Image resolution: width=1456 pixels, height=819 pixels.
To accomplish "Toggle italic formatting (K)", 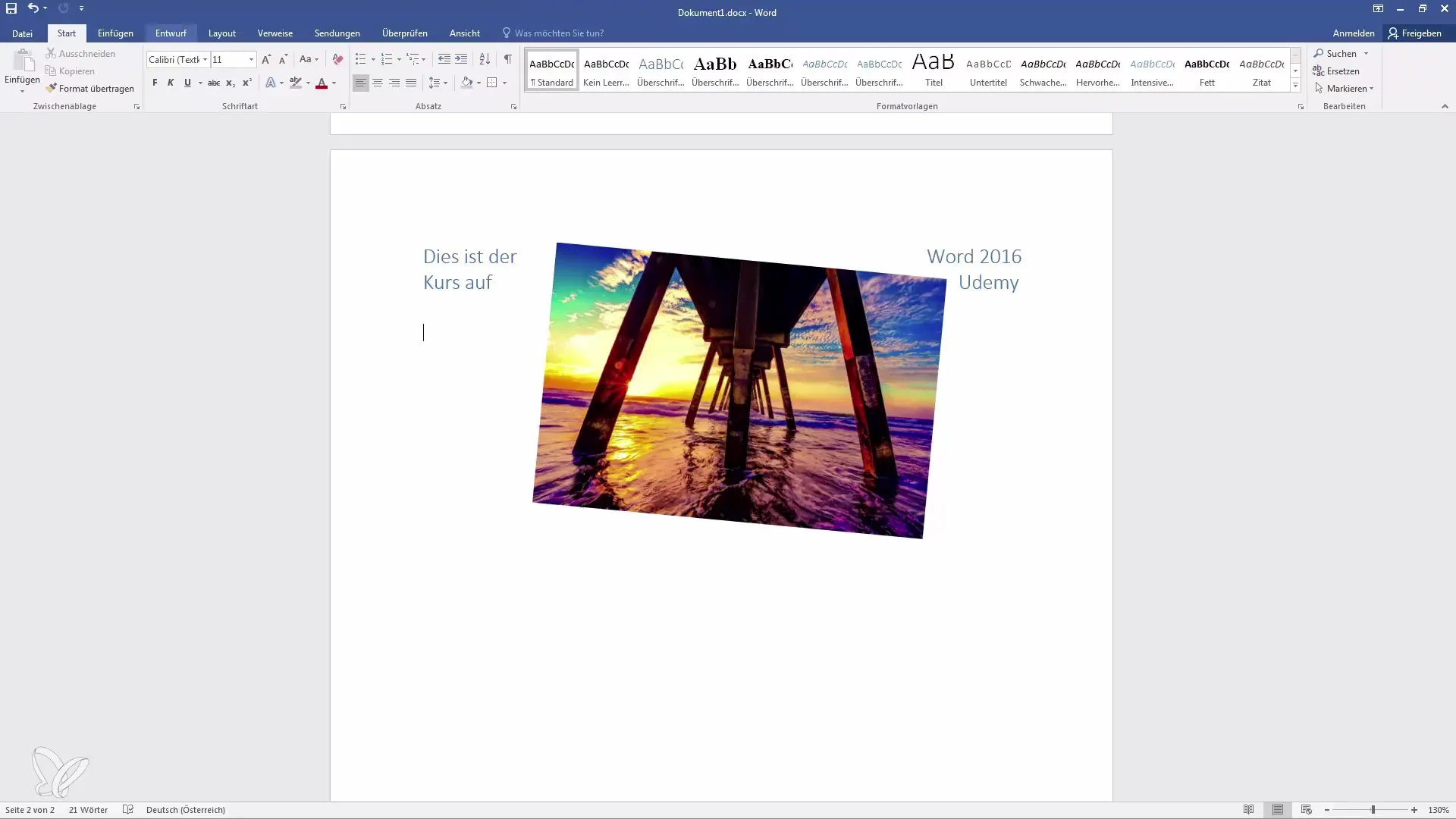I will click(x=171, y=83).
